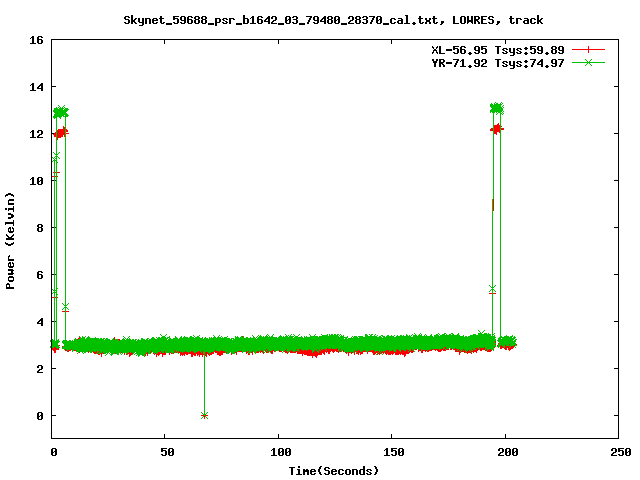
Task: Click the plot title Skynet_59688_psr_b1642 text
Action: (x=333, y=20)
